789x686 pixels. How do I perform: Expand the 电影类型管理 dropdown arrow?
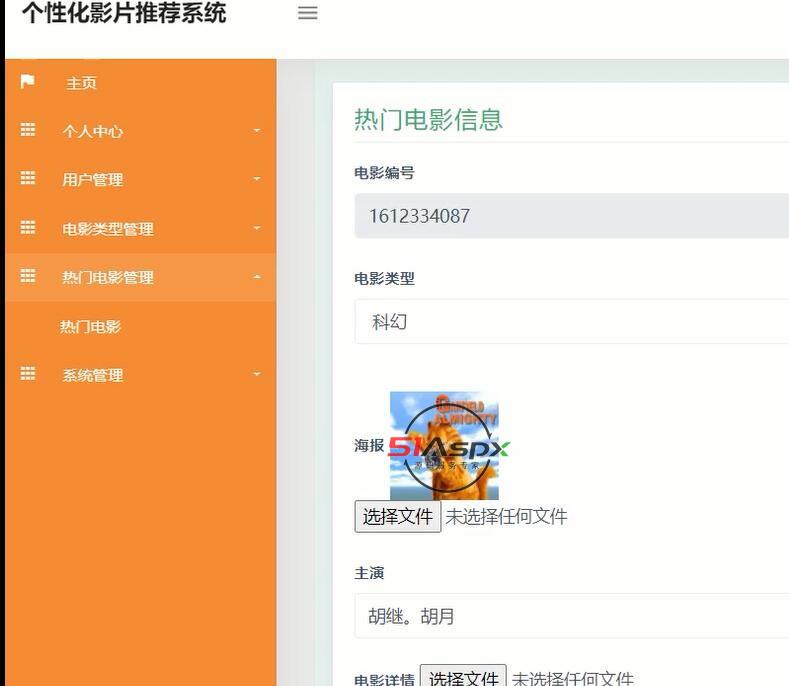pyautogui.click(x=257, y=228)
